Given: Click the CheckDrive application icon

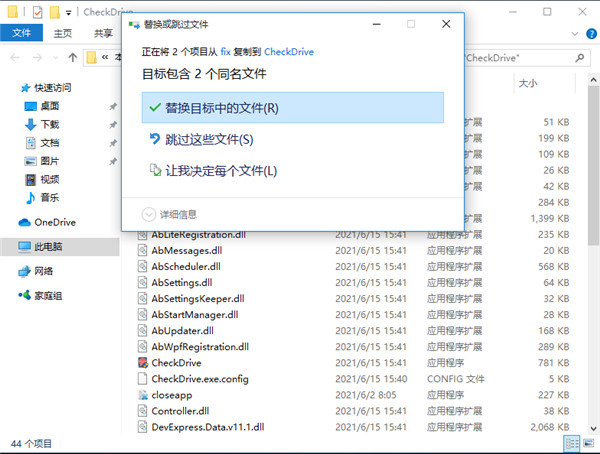Looking at the screenshot, I should coord(143,363).
